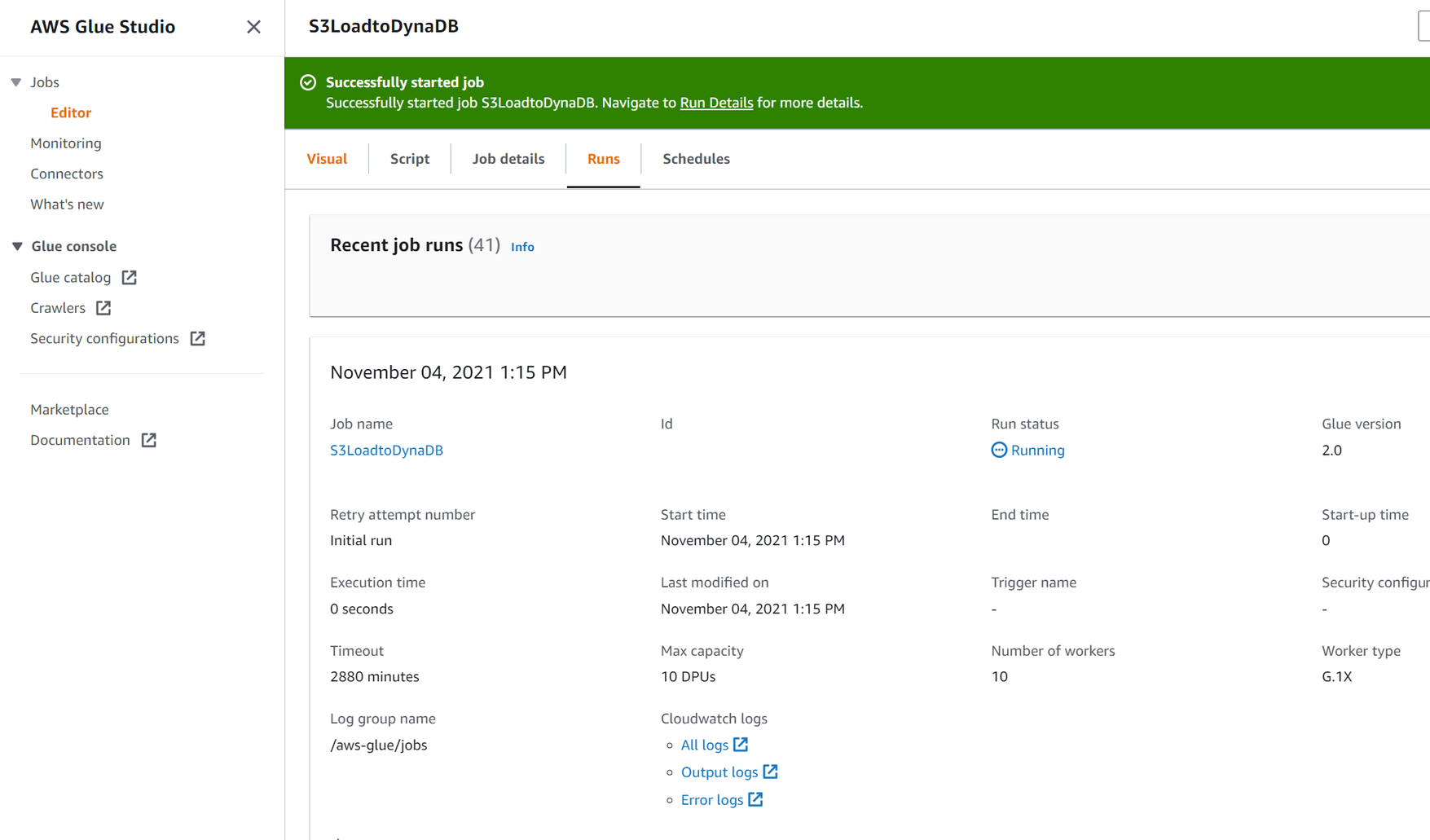Click the Output logs external link icon
Image resolution: width=1430 pixels, height=840 pixels.
click(770, 772)
